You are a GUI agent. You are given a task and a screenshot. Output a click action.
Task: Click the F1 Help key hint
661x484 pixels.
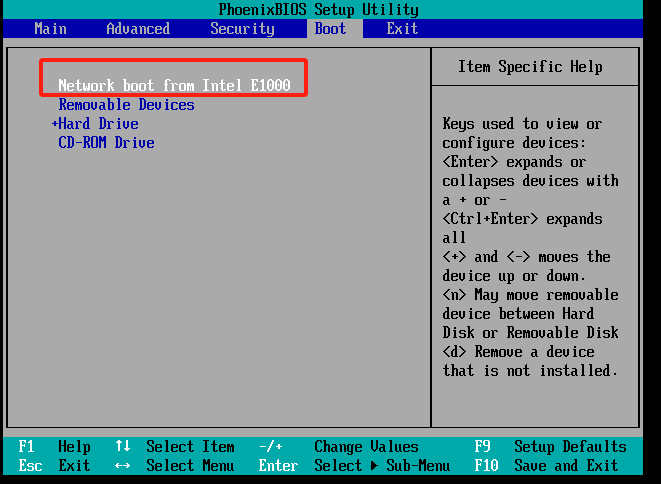[x=54, y=446]
